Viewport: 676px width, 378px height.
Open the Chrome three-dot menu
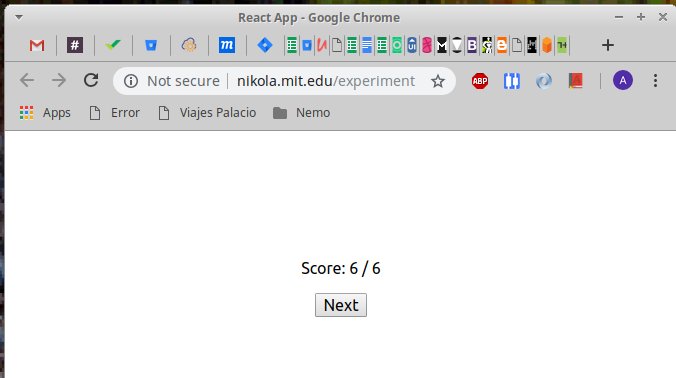coord(655,81)
